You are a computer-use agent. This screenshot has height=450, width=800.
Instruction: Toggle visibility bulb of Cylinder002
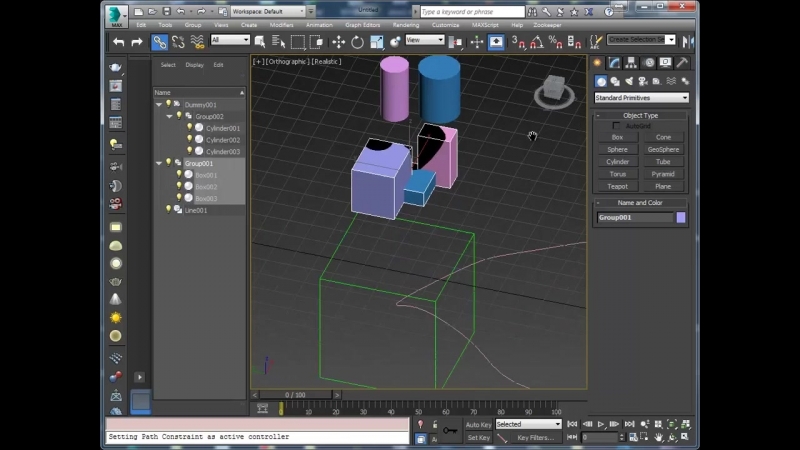click(189, 139)
